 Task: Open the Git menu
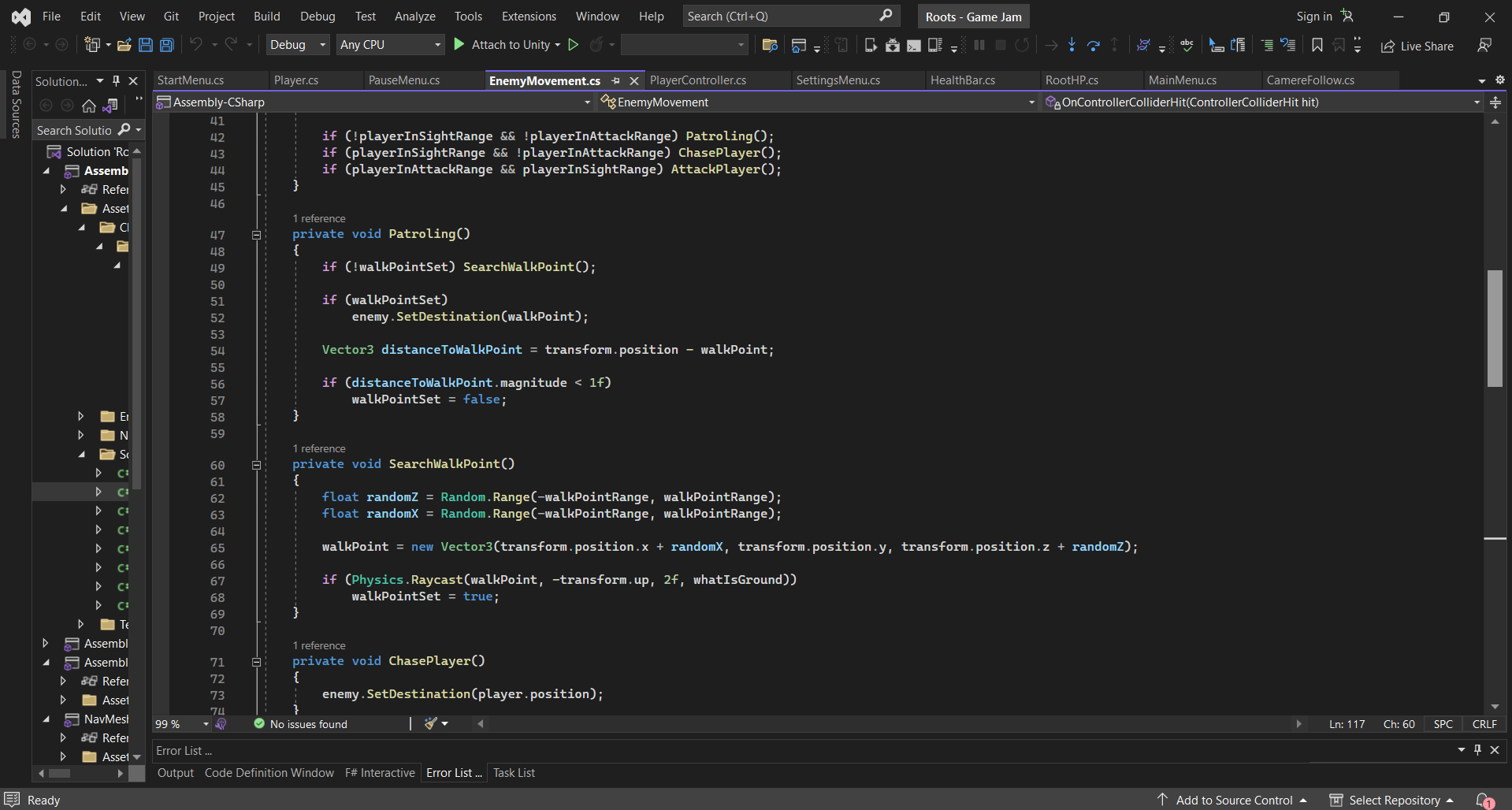(x=171, y=16)
